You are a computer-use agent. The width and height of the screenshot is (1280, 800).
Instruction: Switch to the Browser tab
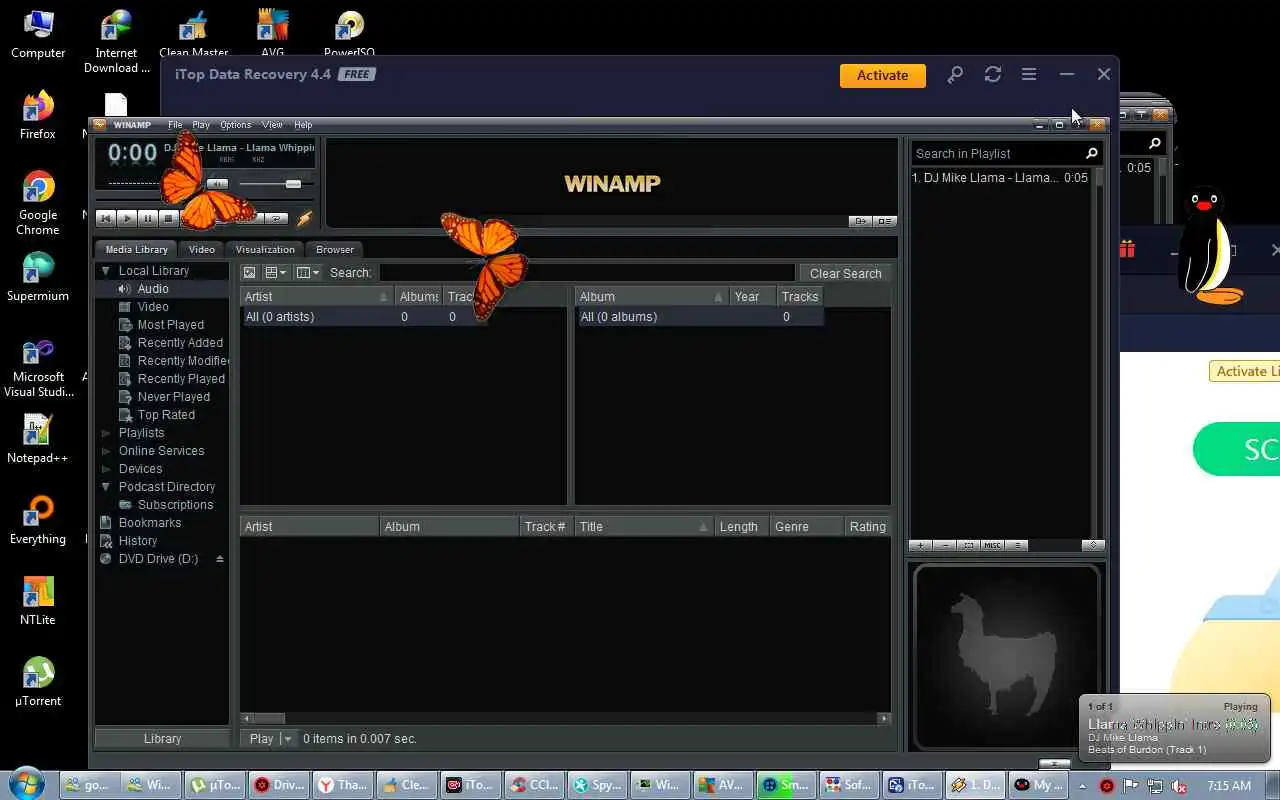pos(335,249)
